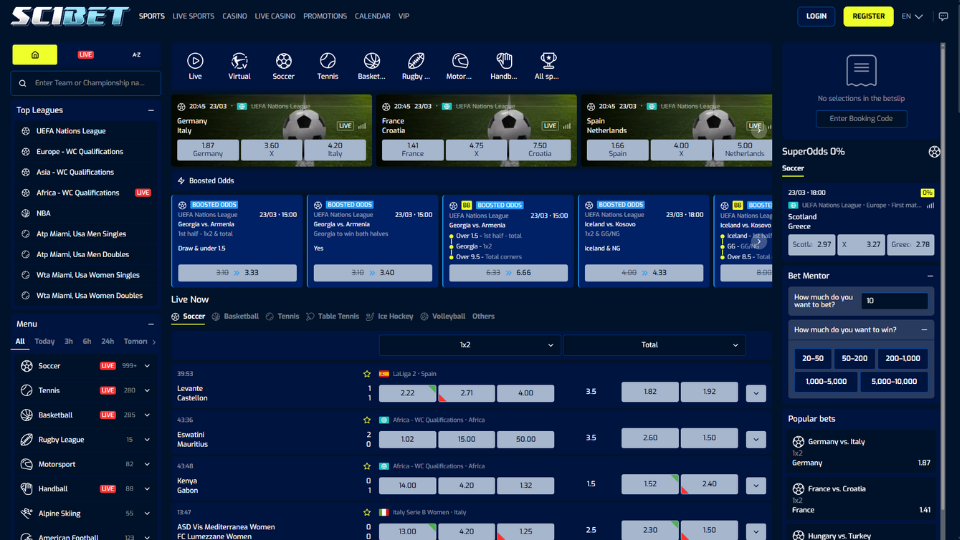This screenshot has height=540, width=960.
Task: Open the 1x2 market dropdown
Action: tap(470, 345)
